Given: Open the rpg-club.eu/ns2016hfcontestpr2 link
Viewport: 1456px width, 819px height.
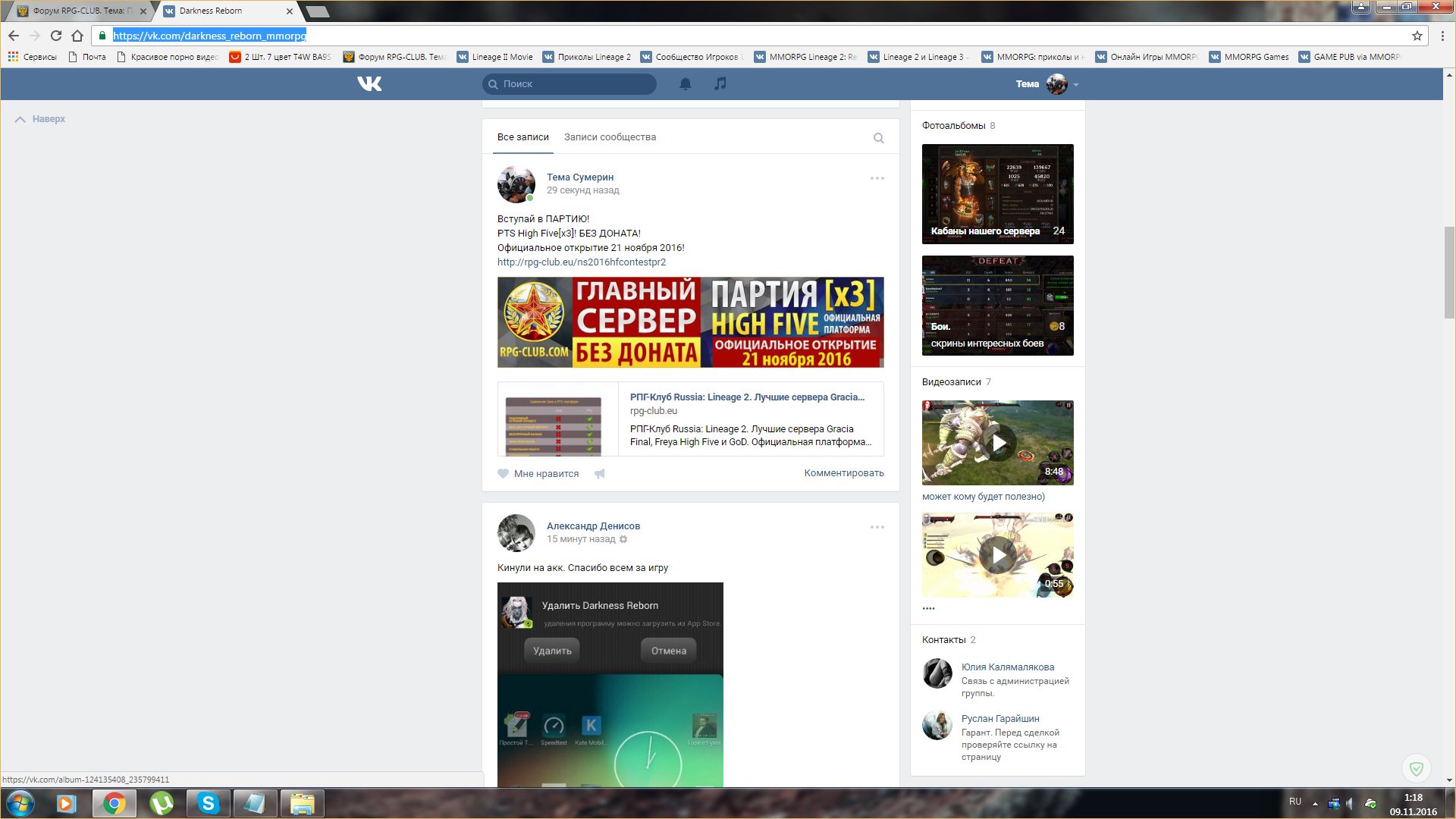Looking at the screenshot, I should pos(582,262).
